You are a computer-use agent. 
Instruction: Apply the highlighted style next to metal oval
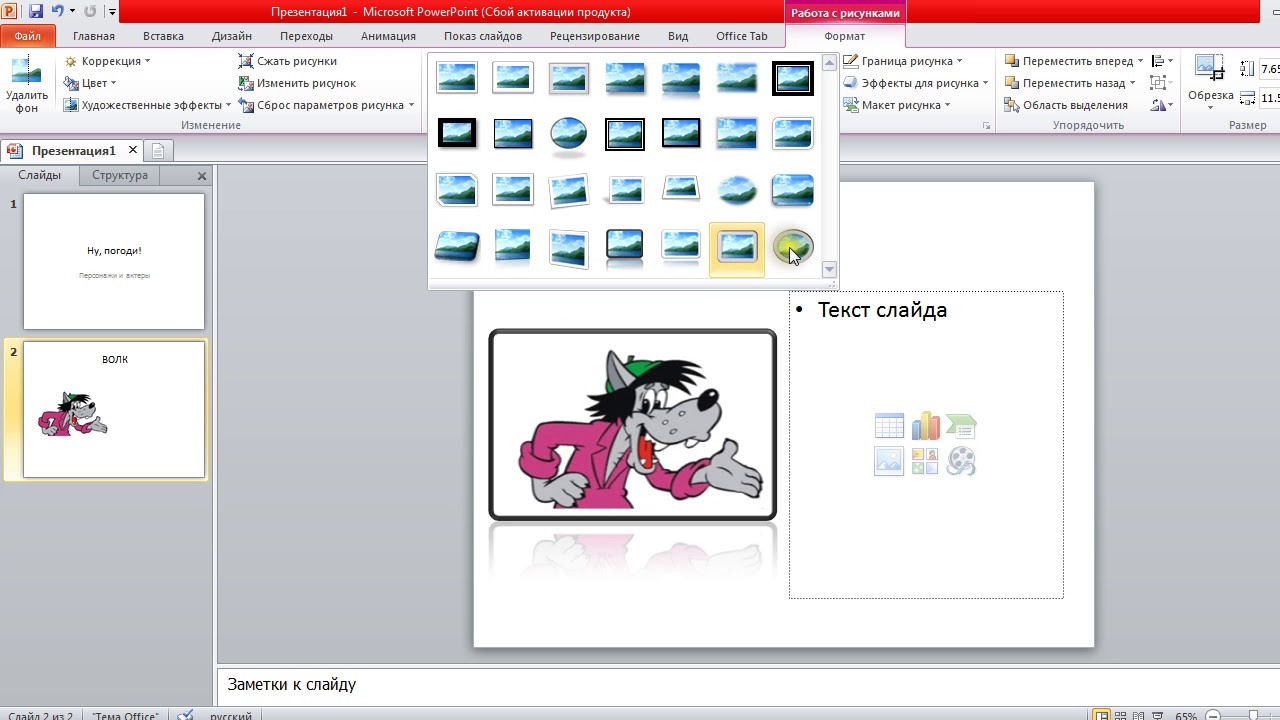[737, 247]
